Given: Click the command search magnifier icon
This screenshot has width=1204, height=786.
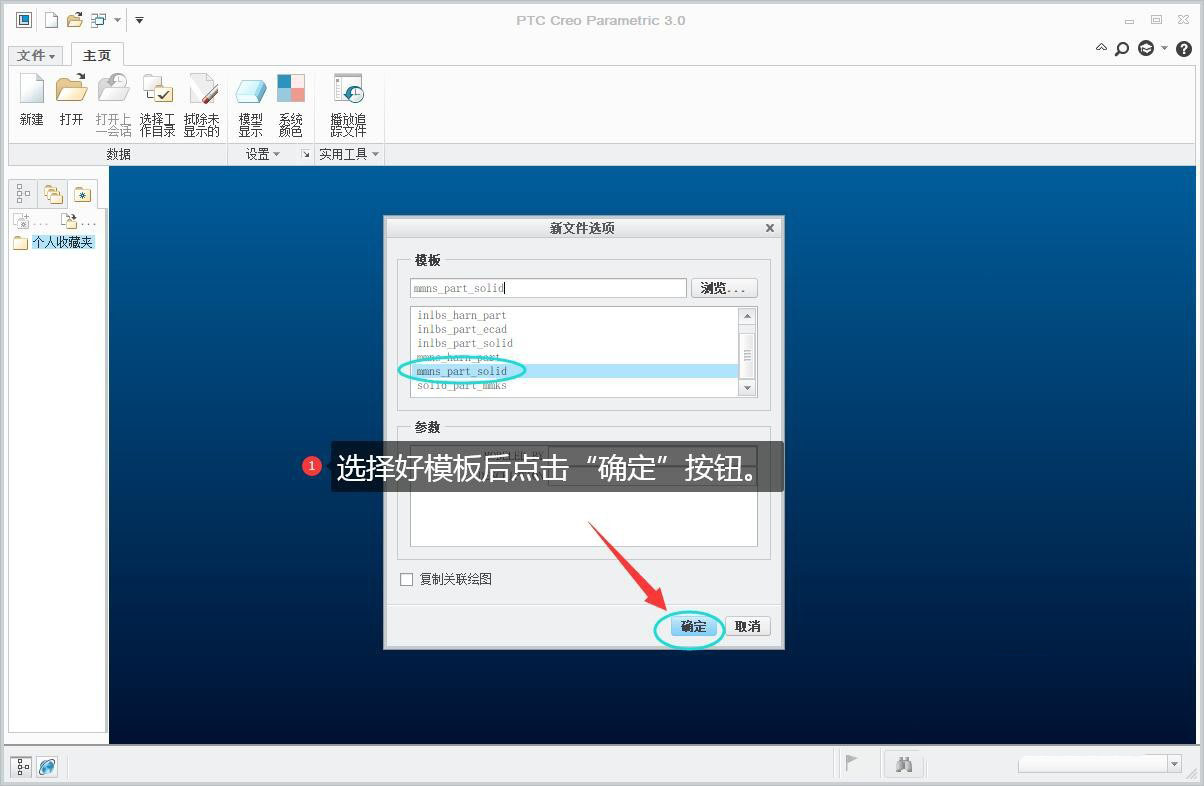Looking at the screenshot, I should pos(1122,48).
